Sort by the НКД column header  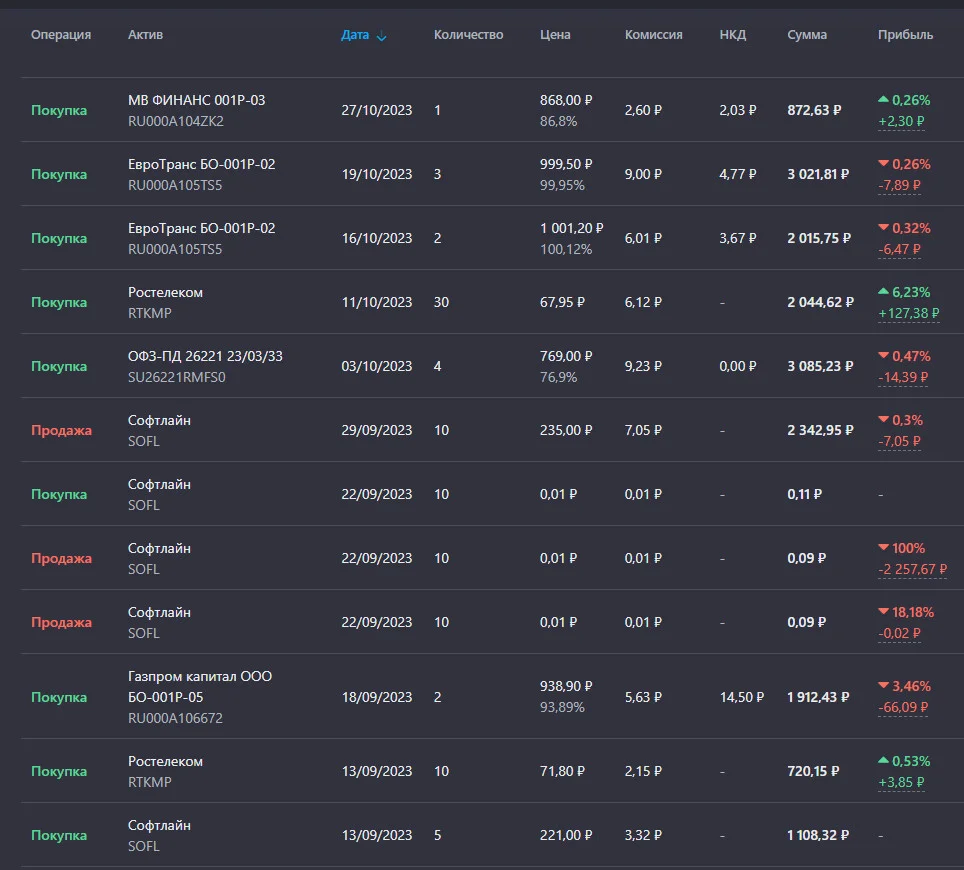[x=733, y=34]
